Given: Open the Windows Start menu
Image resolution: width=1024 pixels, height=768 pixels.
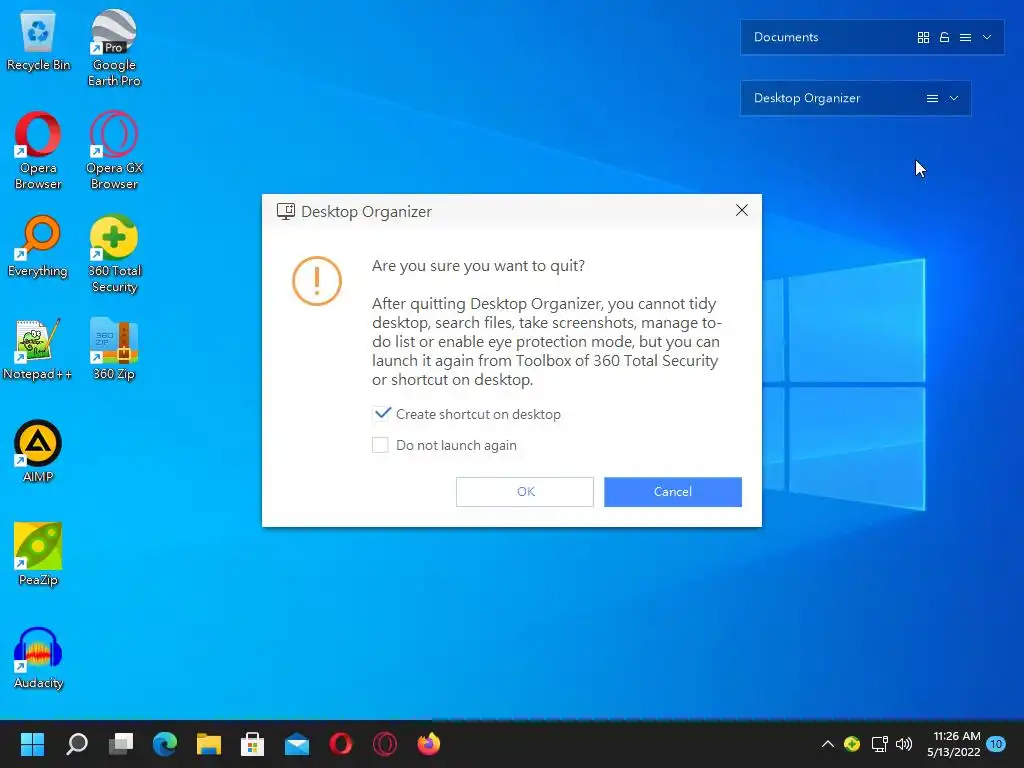Looking at the screenshot, I should pos(32,744).
